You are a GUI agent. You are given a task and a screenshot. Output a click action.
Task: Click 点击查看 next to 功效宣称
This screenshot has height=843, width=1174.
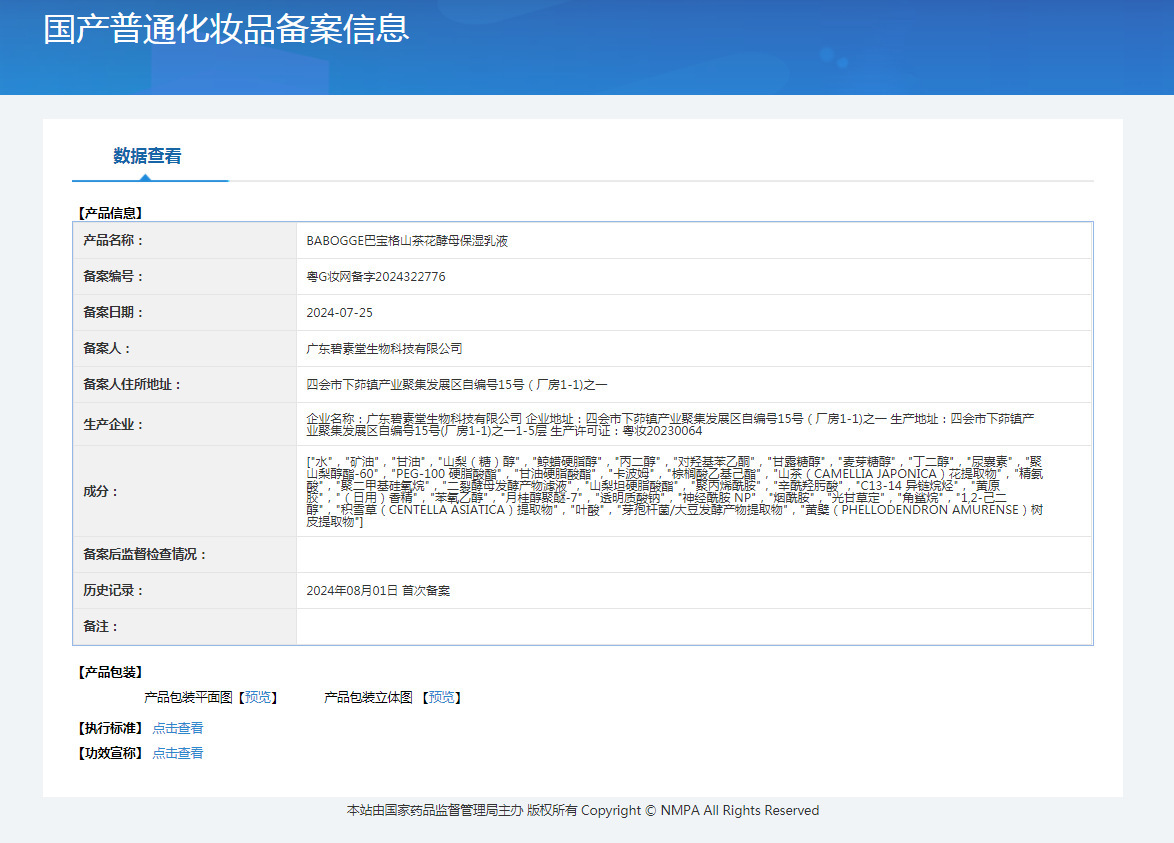178,753
